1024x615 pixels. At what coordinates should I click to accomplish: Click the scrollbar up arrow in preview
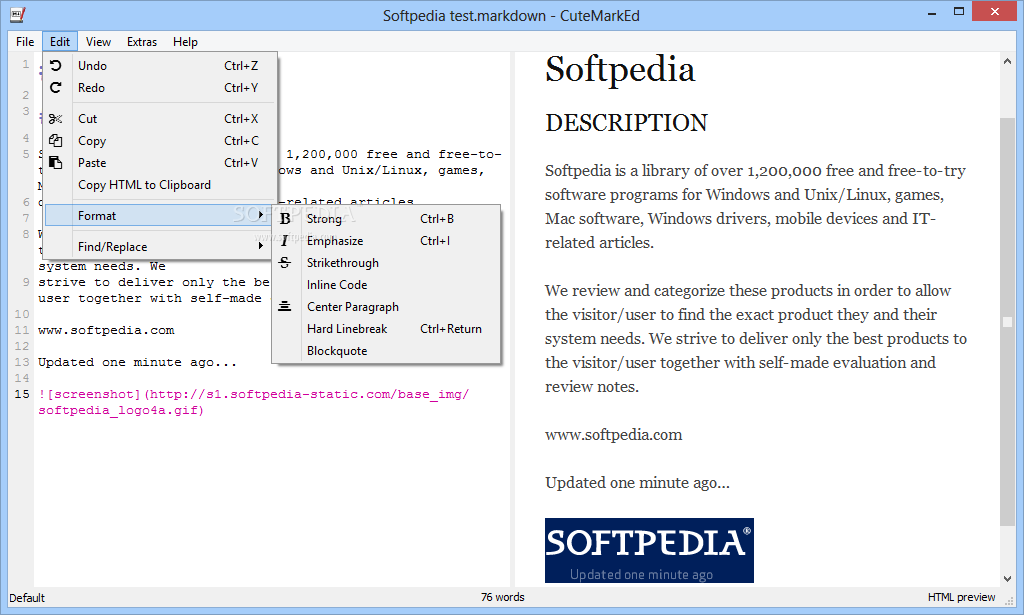(1007, 61)
